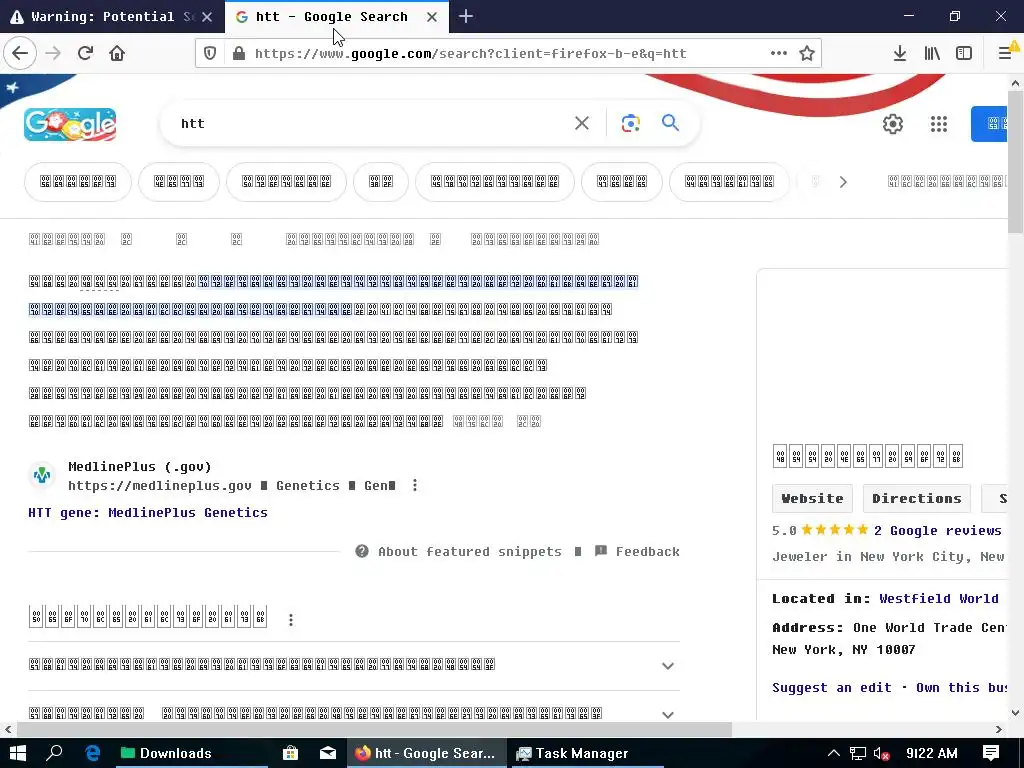This screenshot has width=1024, height=768.
Task: Open Windows Start menu
Action: [x=18, y=753]
